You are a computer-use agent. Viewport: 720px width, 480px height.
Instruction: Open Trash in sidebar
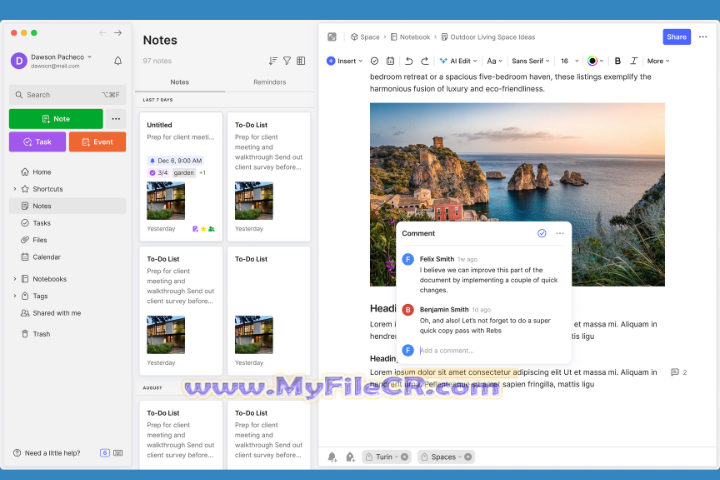67,334
